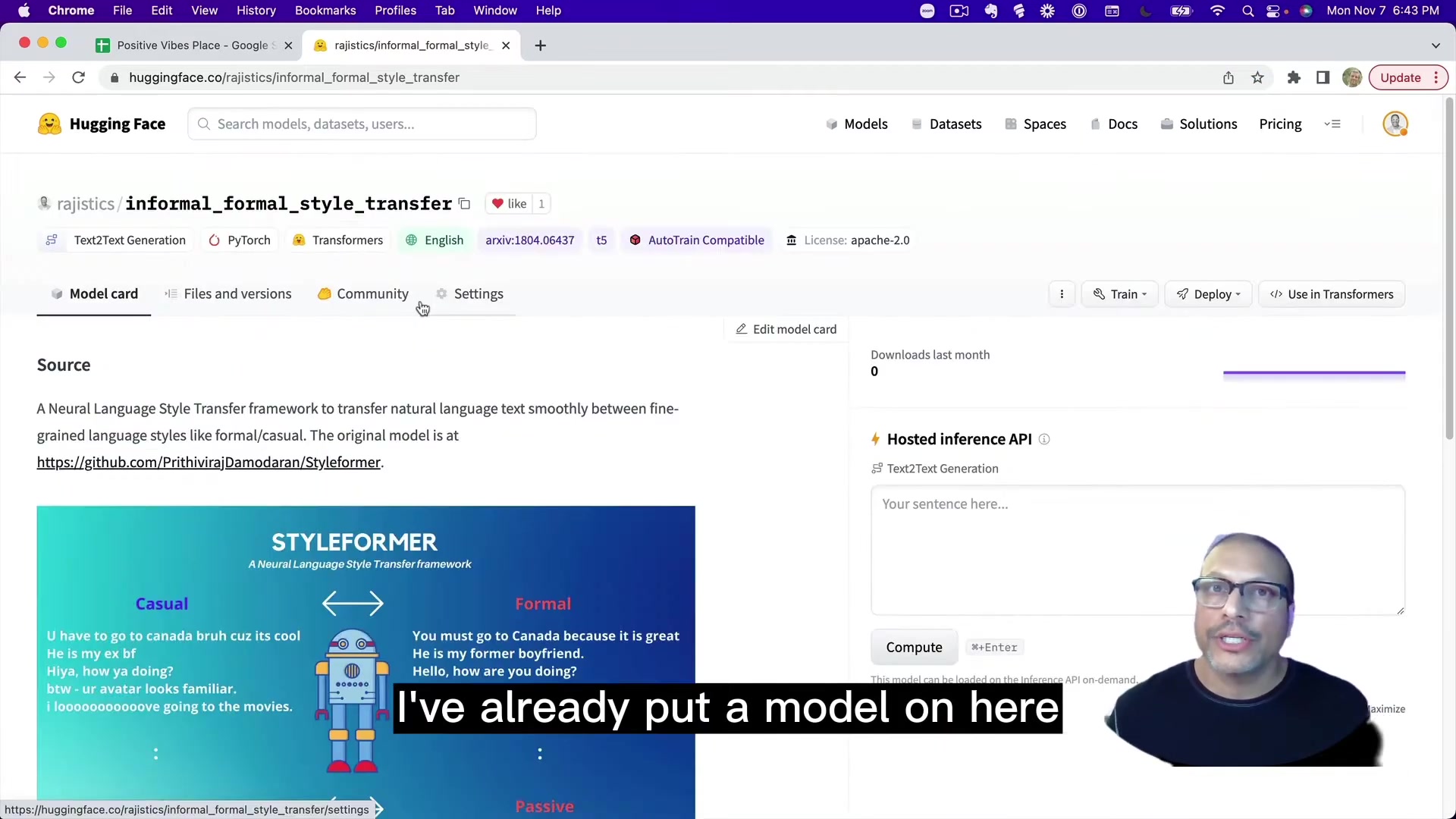
Task: Click the rajistics username link
Action: click(x=85, y=204)
